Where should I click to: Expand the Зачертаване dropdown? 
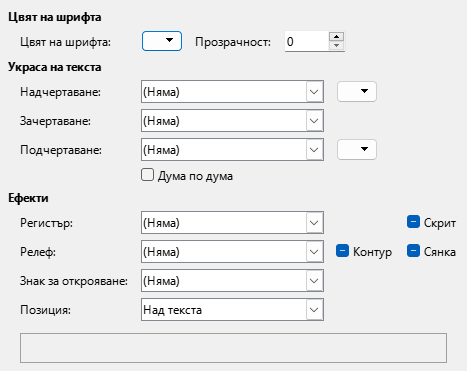tap(232, 120)
